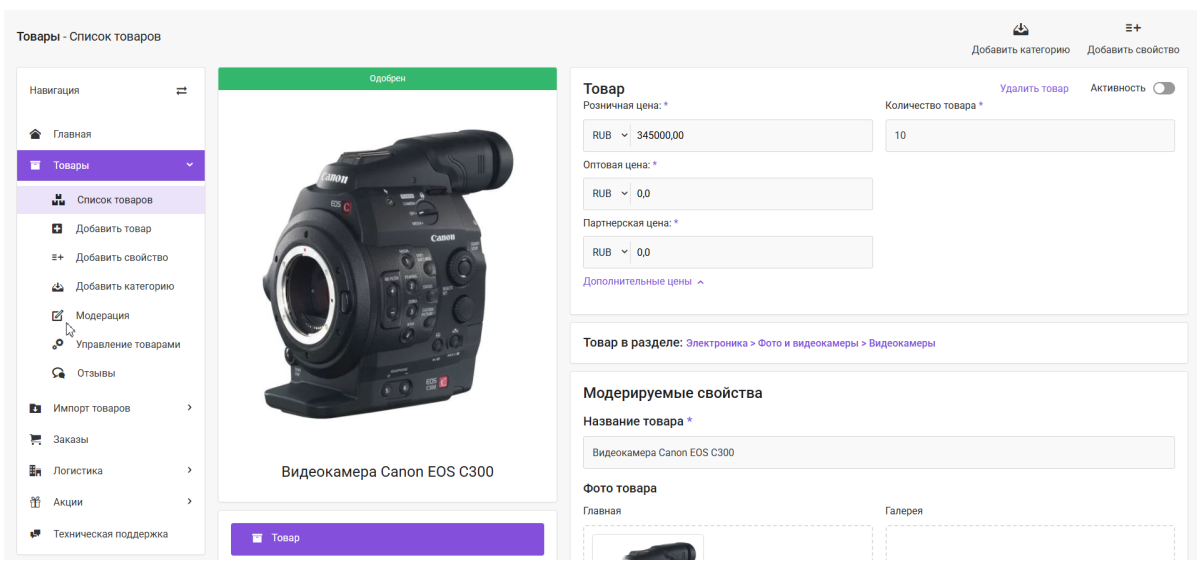Click the Фото и видеокамеры breadcrumb link
This screenshot has width=1198, height=585.
(808, 344)
